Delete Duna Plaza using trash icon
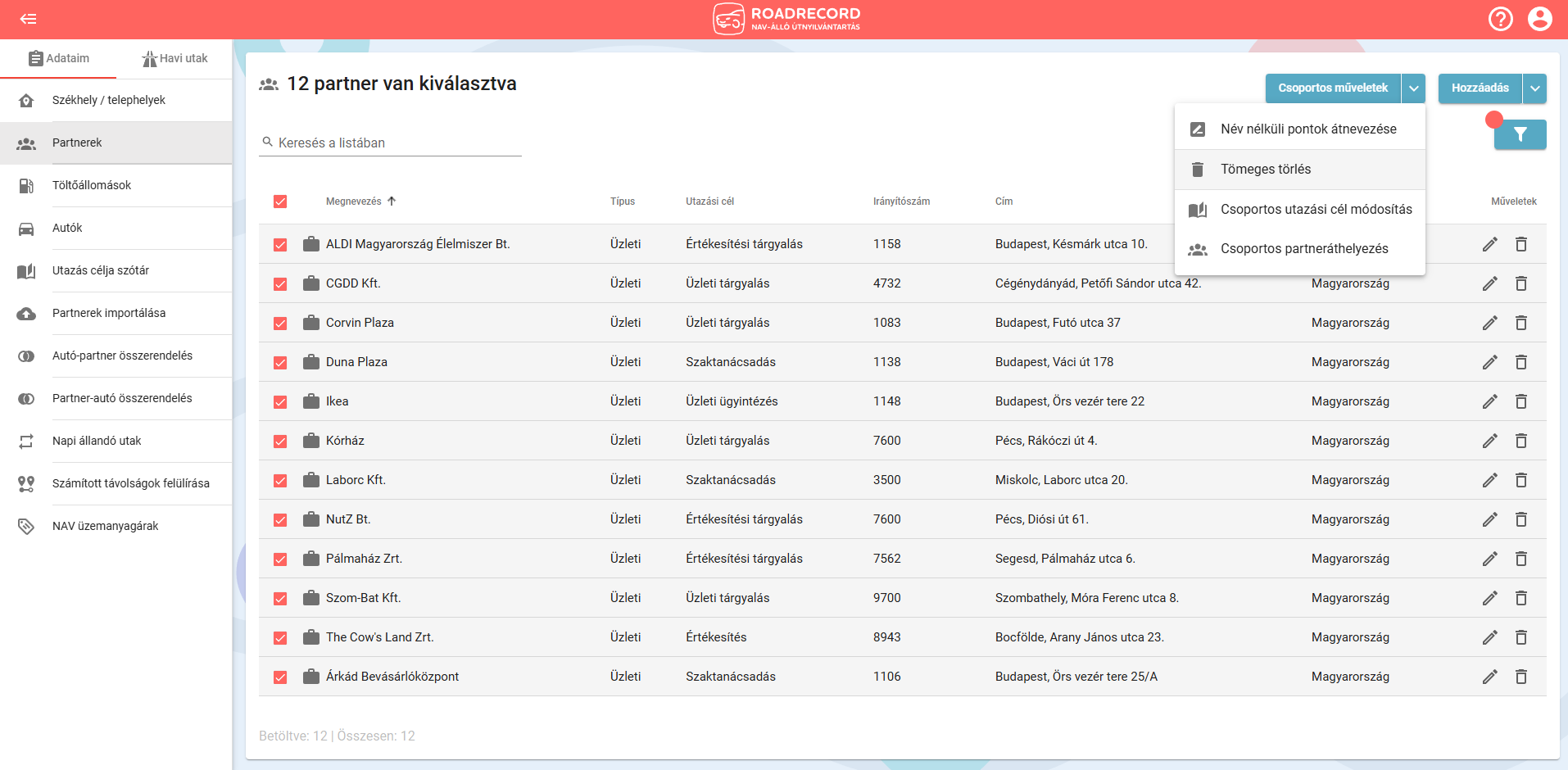Screen dimensions: 1568x770 1521,362
